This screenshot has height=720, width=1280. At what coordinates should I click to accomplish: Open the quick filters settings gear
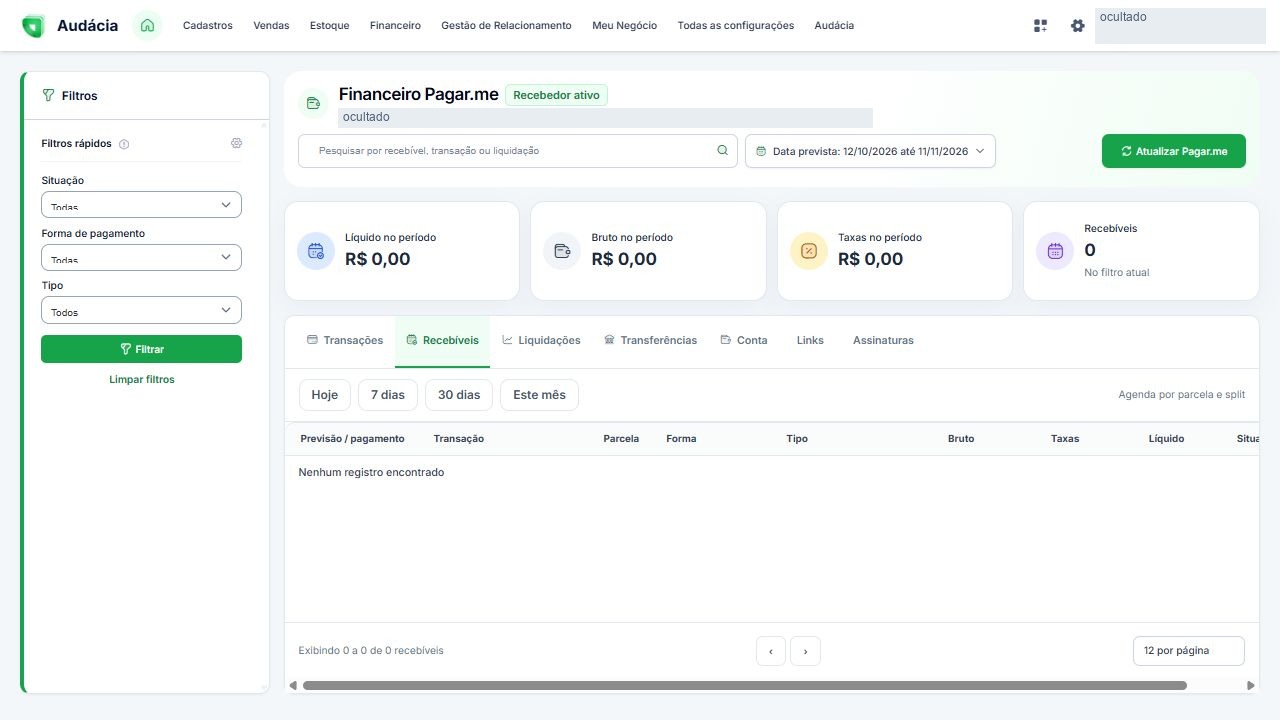[x=236, y=143]
